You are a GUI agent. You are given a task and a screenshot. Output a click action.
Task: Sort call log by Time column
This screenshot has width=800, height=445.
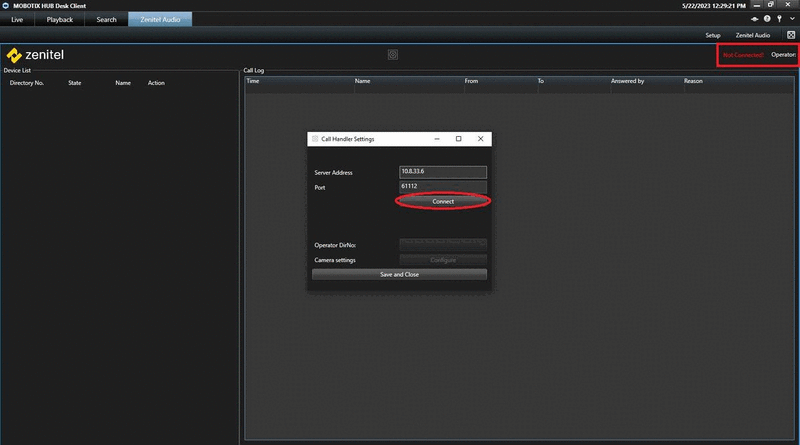pos(299,80)
